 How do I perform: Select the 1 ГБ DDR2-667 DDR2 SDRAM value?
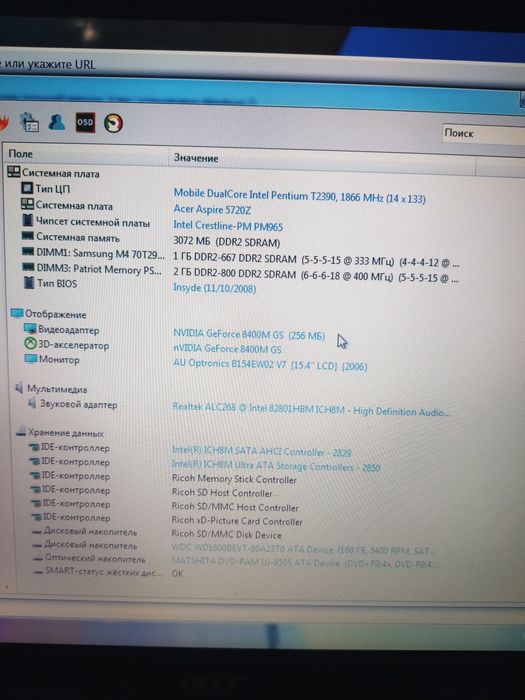coord(316,260)
